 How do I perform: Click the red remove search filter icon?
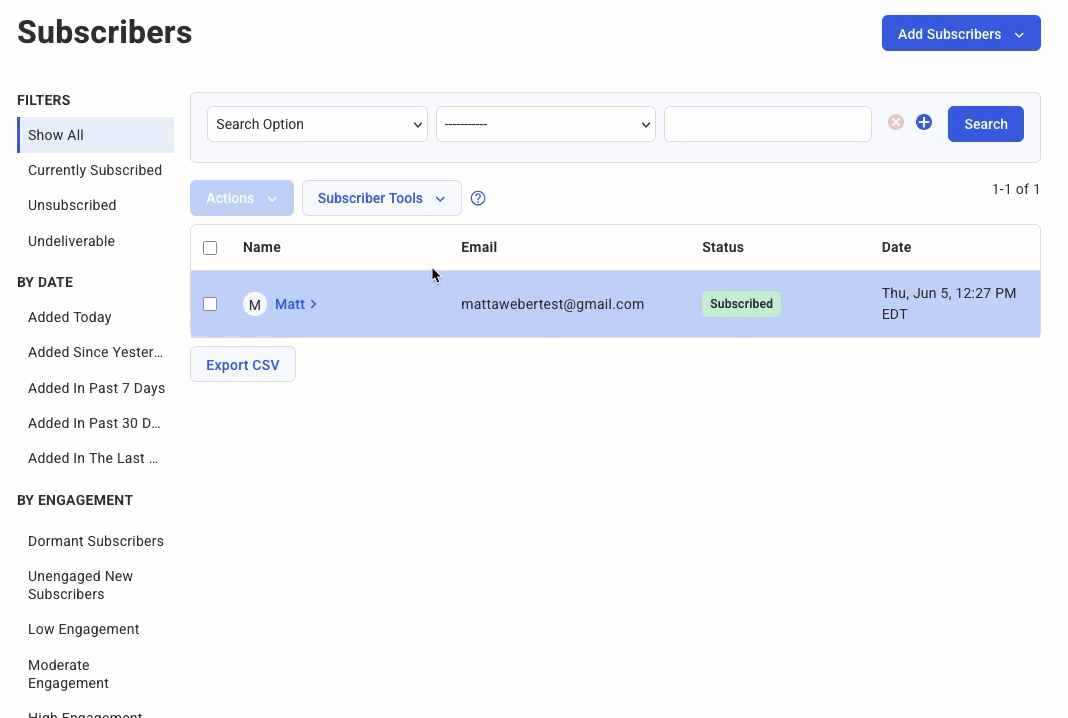(896, 122)
